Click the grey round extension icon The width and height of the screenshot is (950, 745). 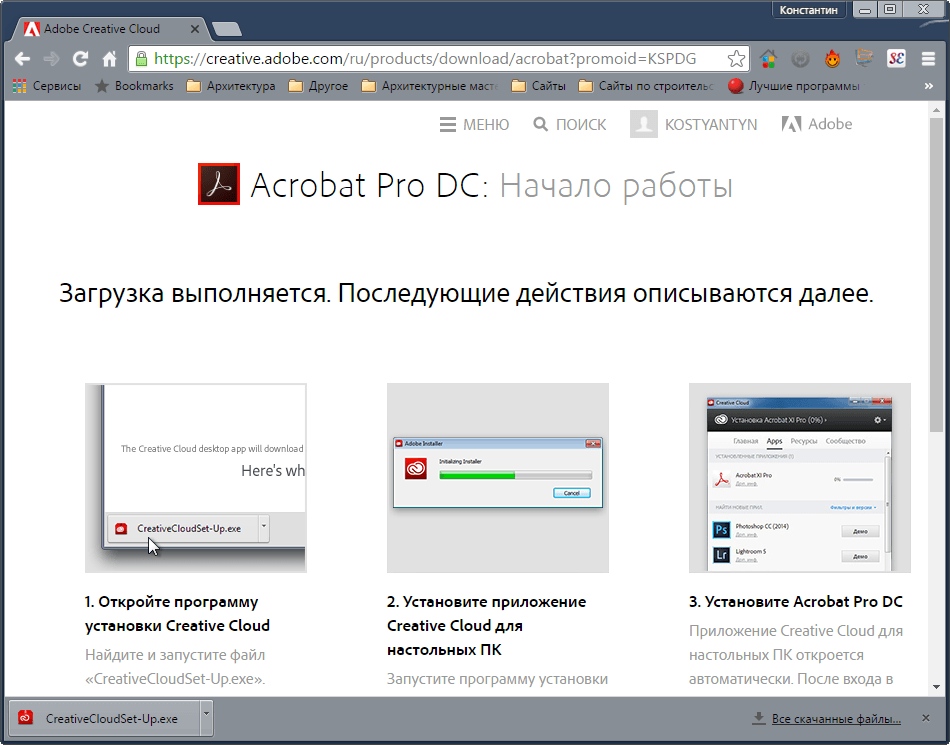pyautogui.click(x=800, y=59)
